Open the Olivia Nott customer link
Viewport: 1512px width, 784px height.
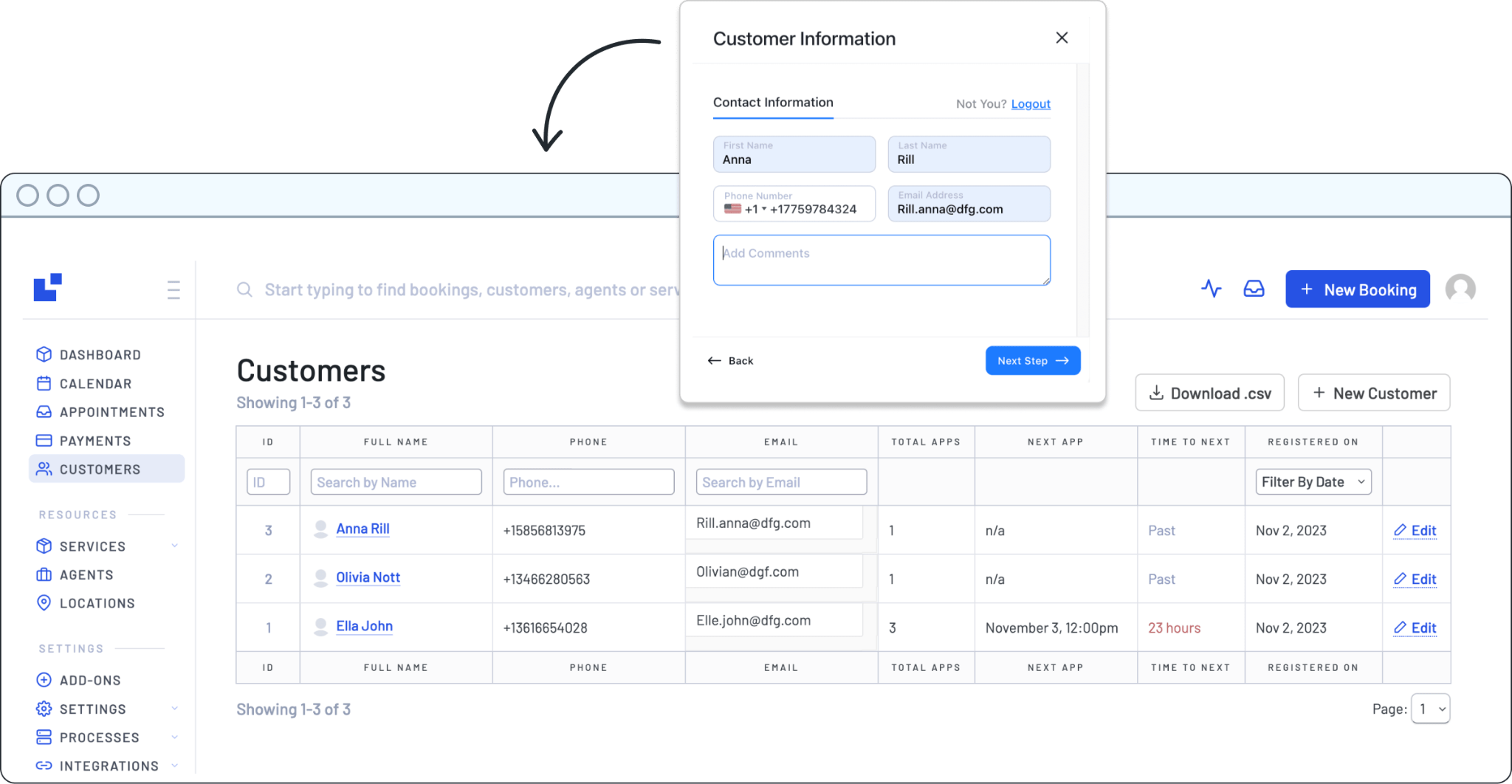368,577
